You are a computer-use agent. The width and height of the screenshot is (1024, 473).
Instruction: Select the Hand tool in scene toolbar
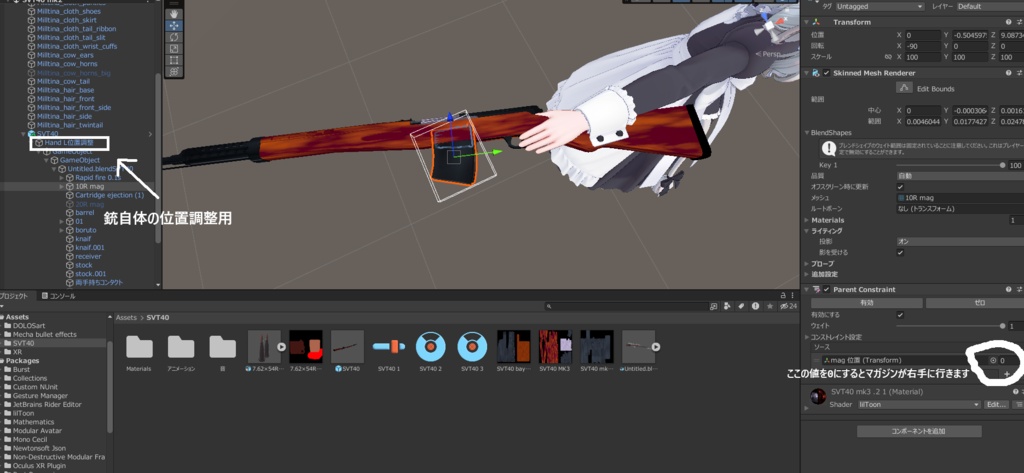174,13
